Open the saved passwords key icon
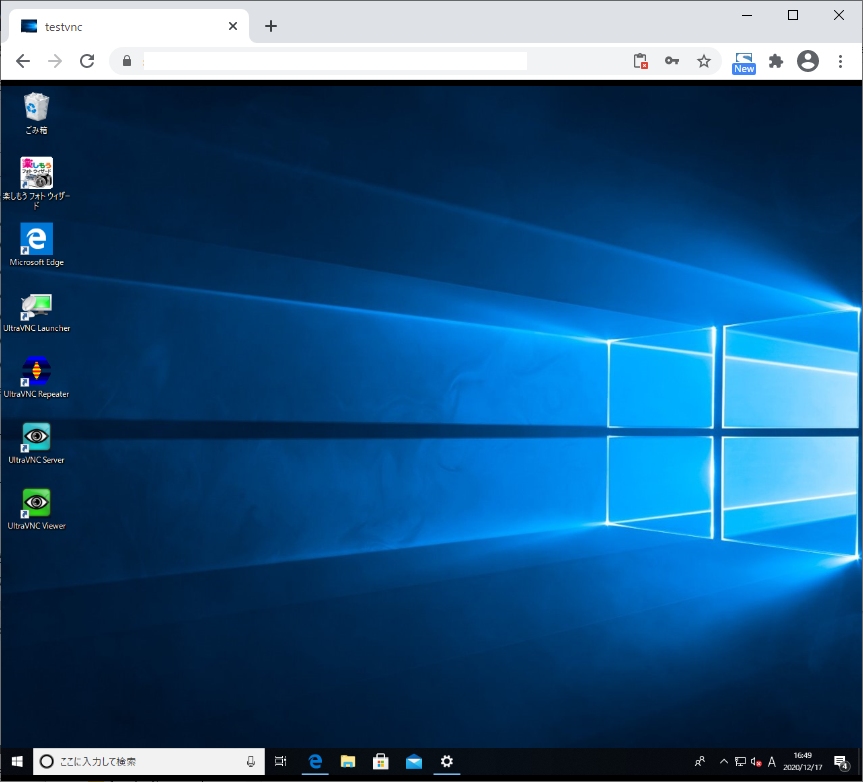Image resolution: width=863 pixels, height=782 pixels. (672, 61)
